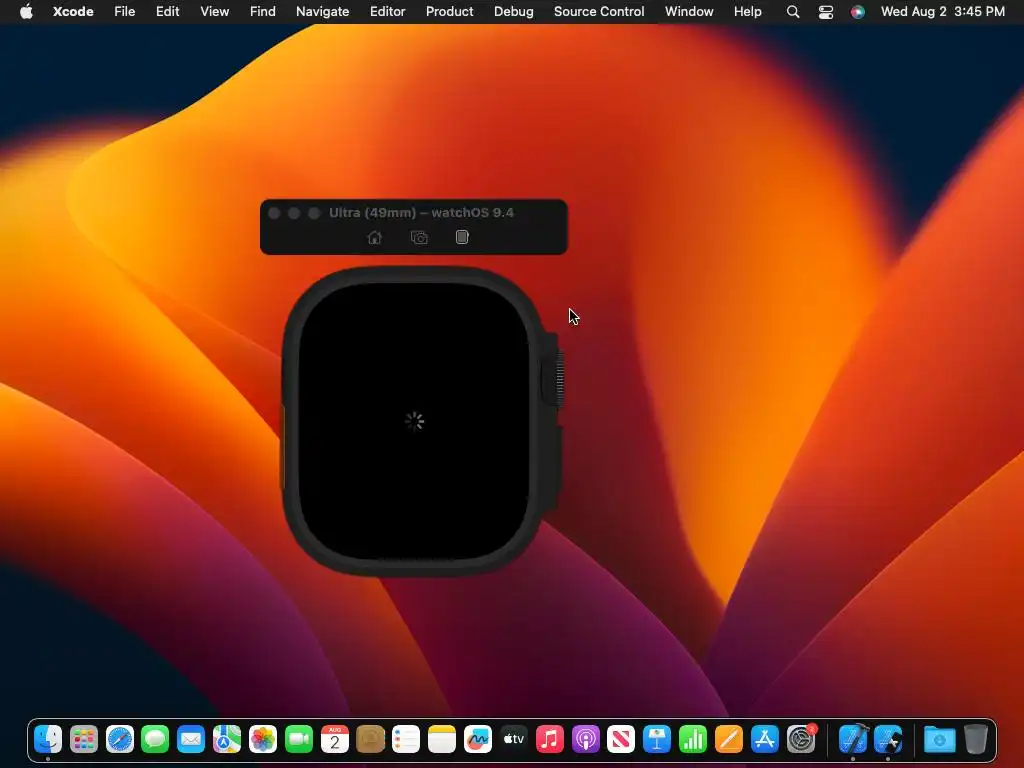This screenshot has width=1024, height=768.
Task: Launch FaceTime from the Dock
Action: point(298,739)
